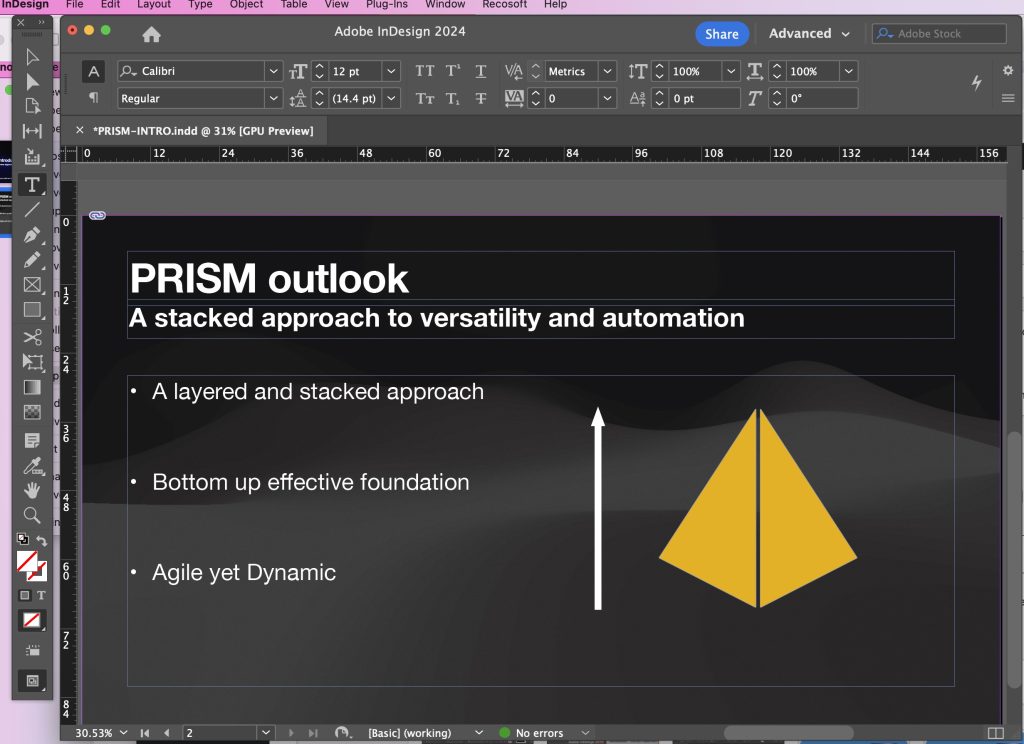The image size is (1024, 744).
Task: Toggle All Caps formatting
Action: (425, 71)
